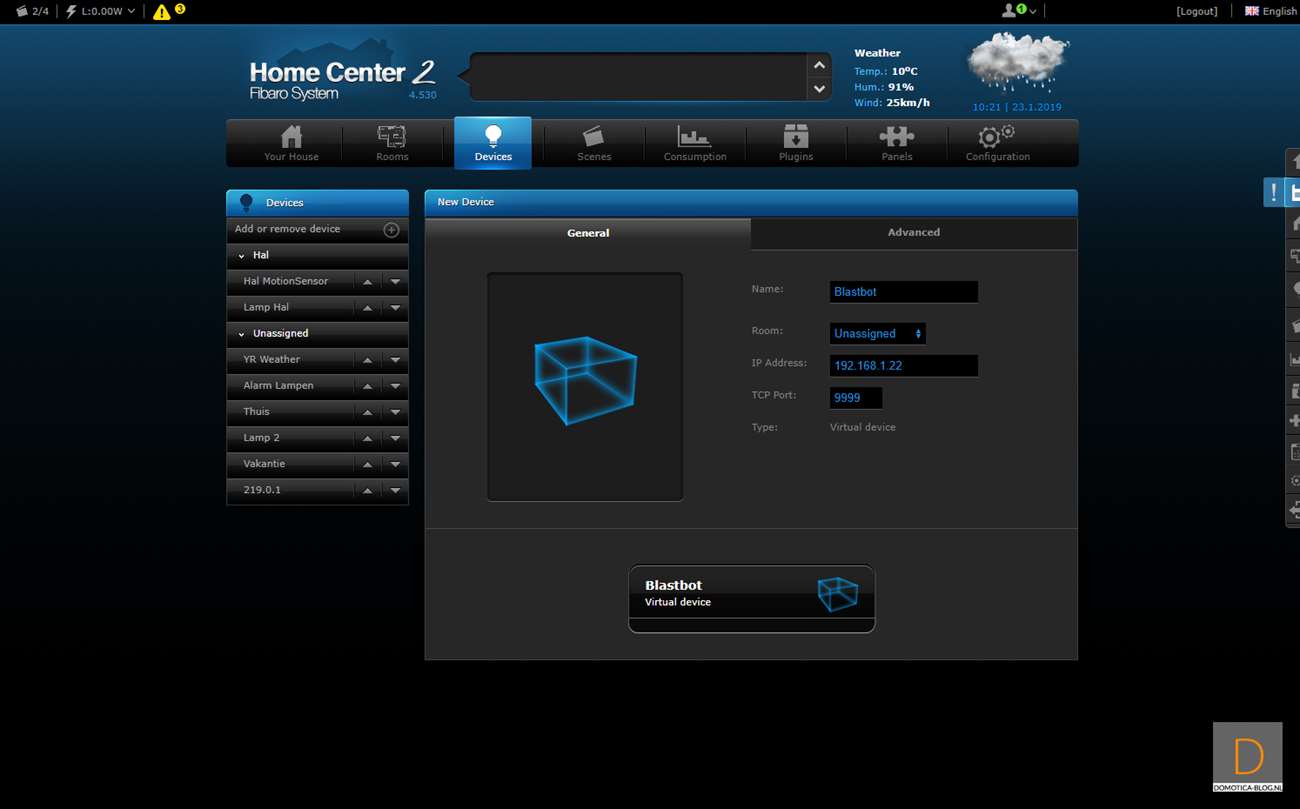Select YR Weather device
The height and width of the screenshot is (809, 1300).
point(271,359)
